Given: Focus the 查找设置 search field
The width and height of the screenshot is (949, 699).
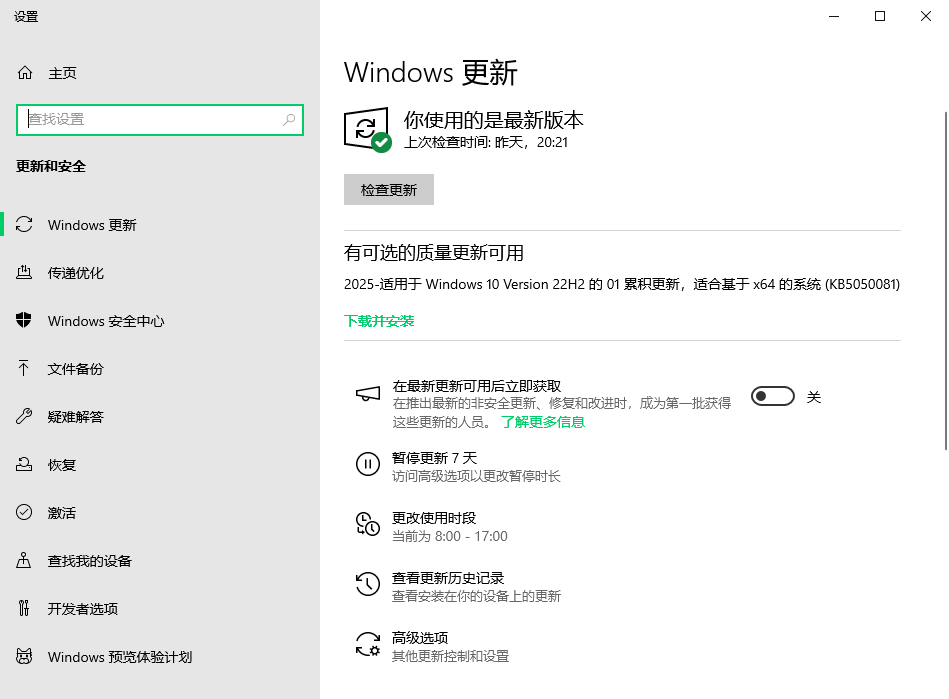Looking at the screenshot, I should coord(160,119).
